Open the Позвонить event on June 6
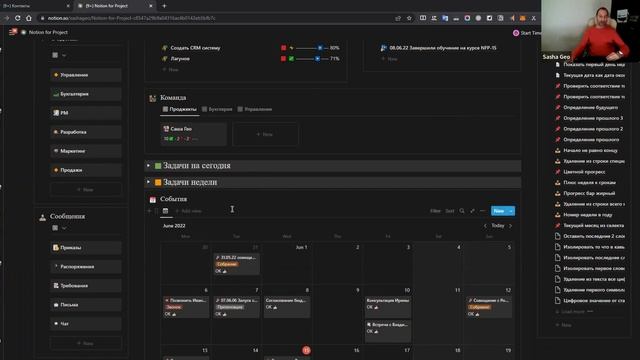Image resolution: width=640 pixels, height=360 pixels. [186, 307]
